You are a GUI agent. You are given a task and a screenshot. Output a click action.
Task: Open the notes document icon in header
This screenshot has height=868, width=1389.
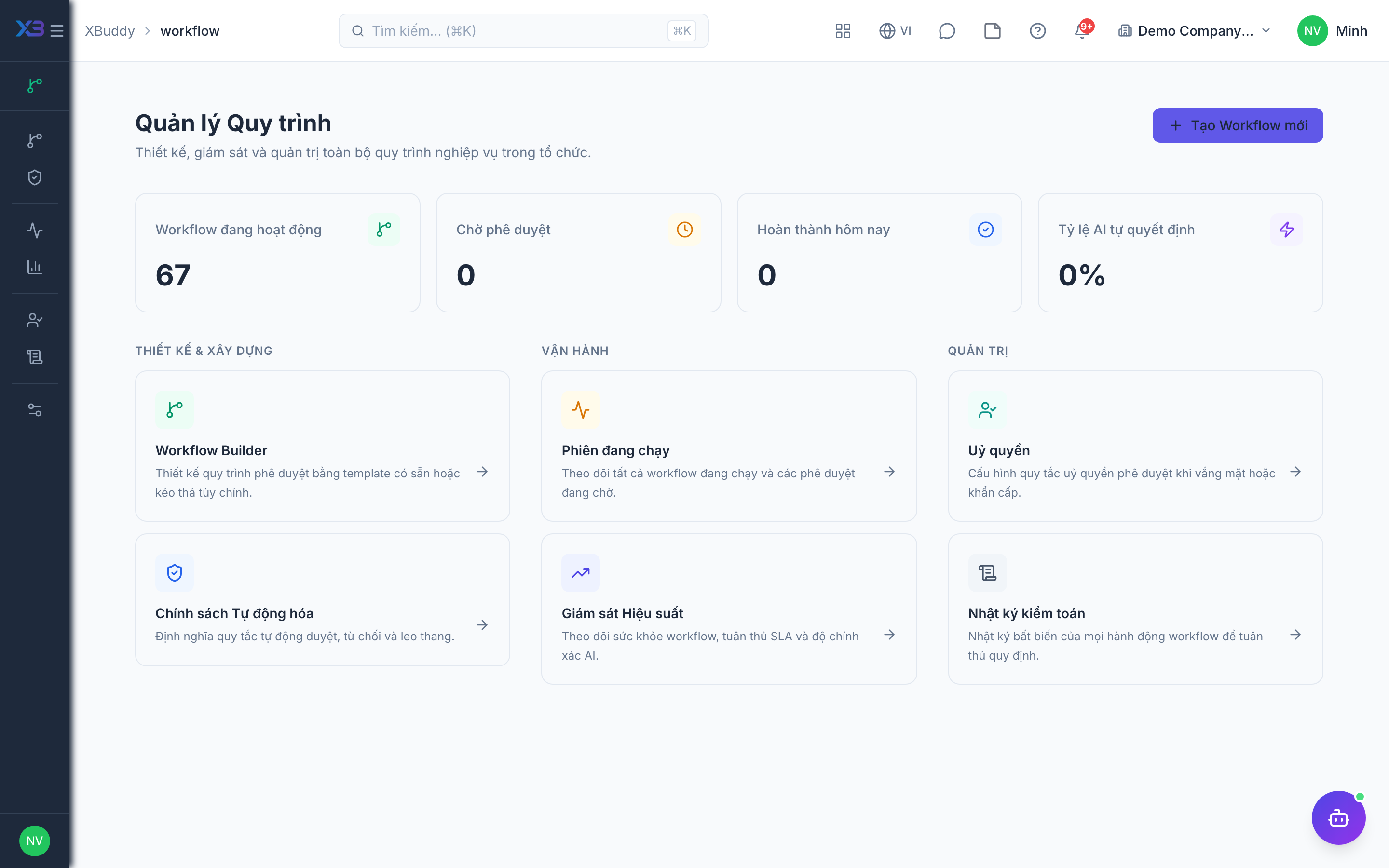pyautogui.click(x=993, y=30)
